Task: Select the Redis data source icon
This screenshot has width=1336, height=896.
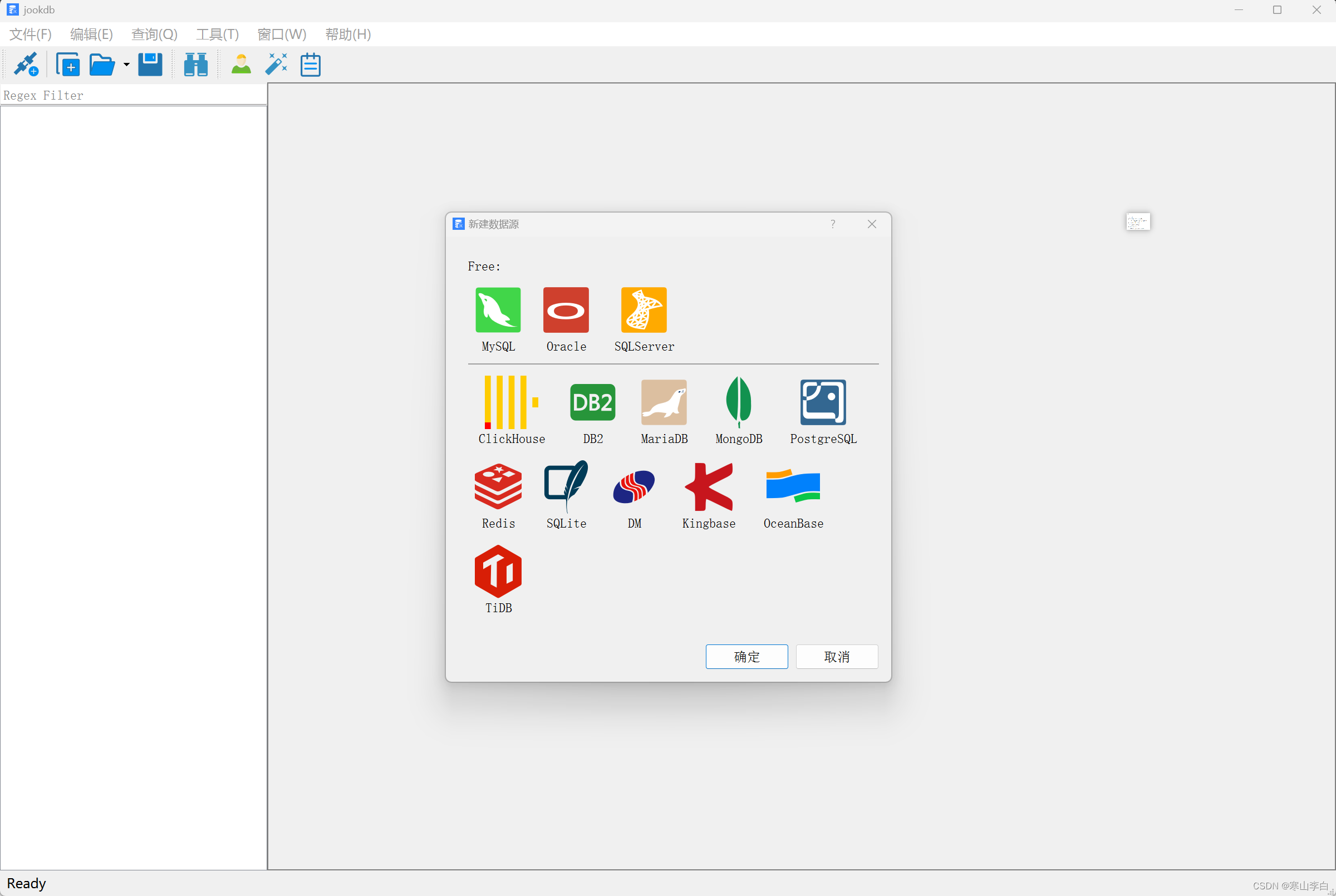Action: click(x=498, y=486)
